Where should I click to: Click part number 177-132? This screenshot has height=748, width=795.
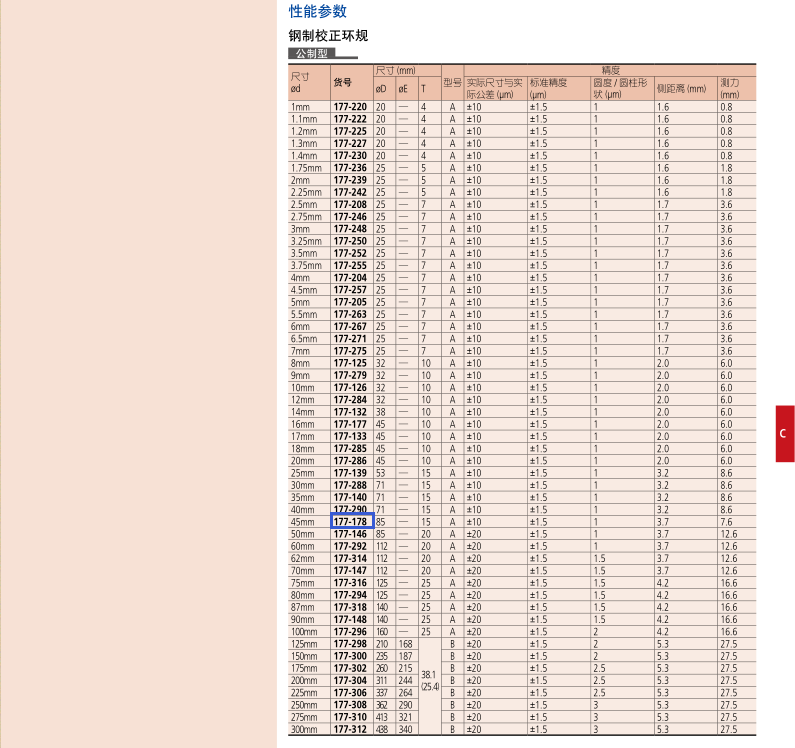click(350, 412)
